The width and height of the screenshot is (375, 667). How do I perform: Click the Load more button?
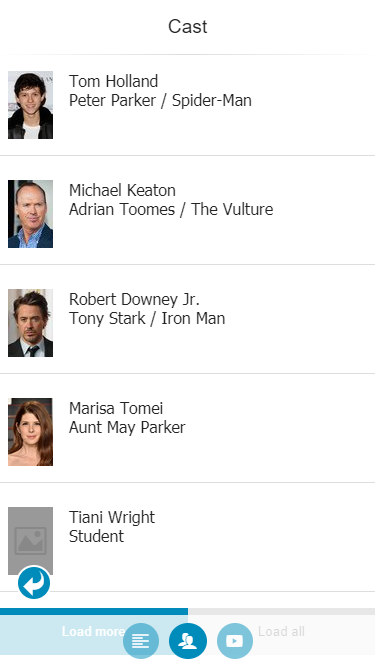94,632
